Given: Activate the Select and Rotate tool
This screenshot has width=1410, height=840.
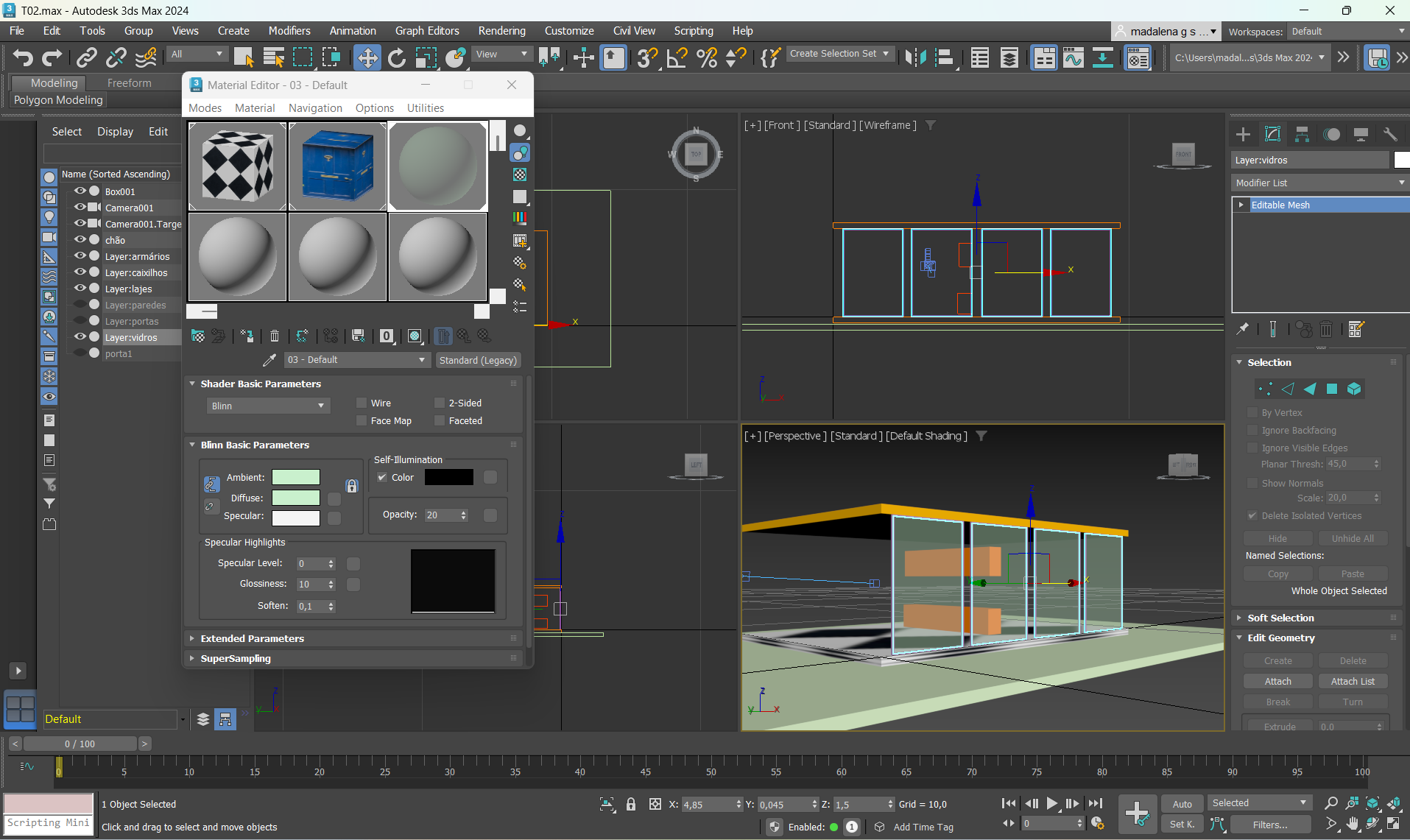Looking at the screenshot, I should [x=397, y=57].
